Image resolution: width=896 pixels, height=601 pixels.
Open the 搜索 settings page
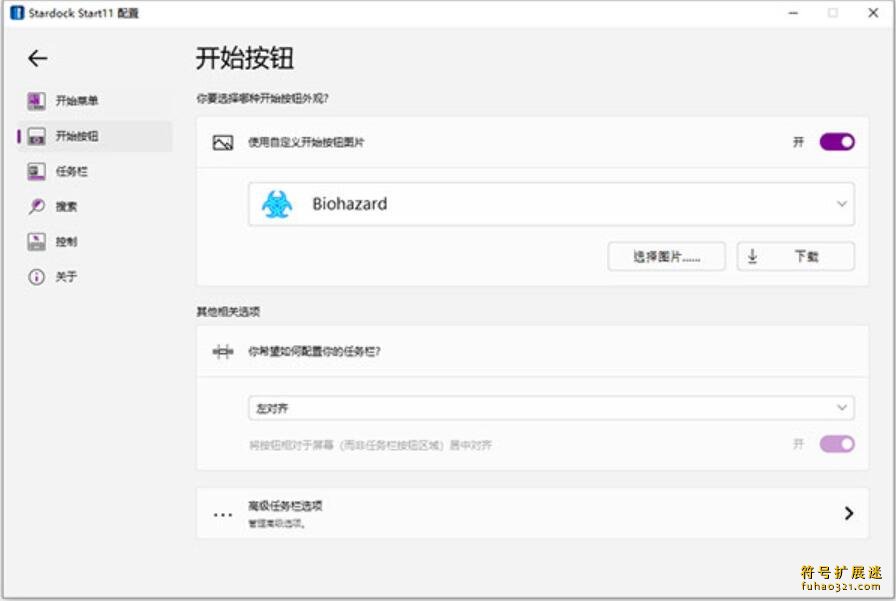coord(94,206)
